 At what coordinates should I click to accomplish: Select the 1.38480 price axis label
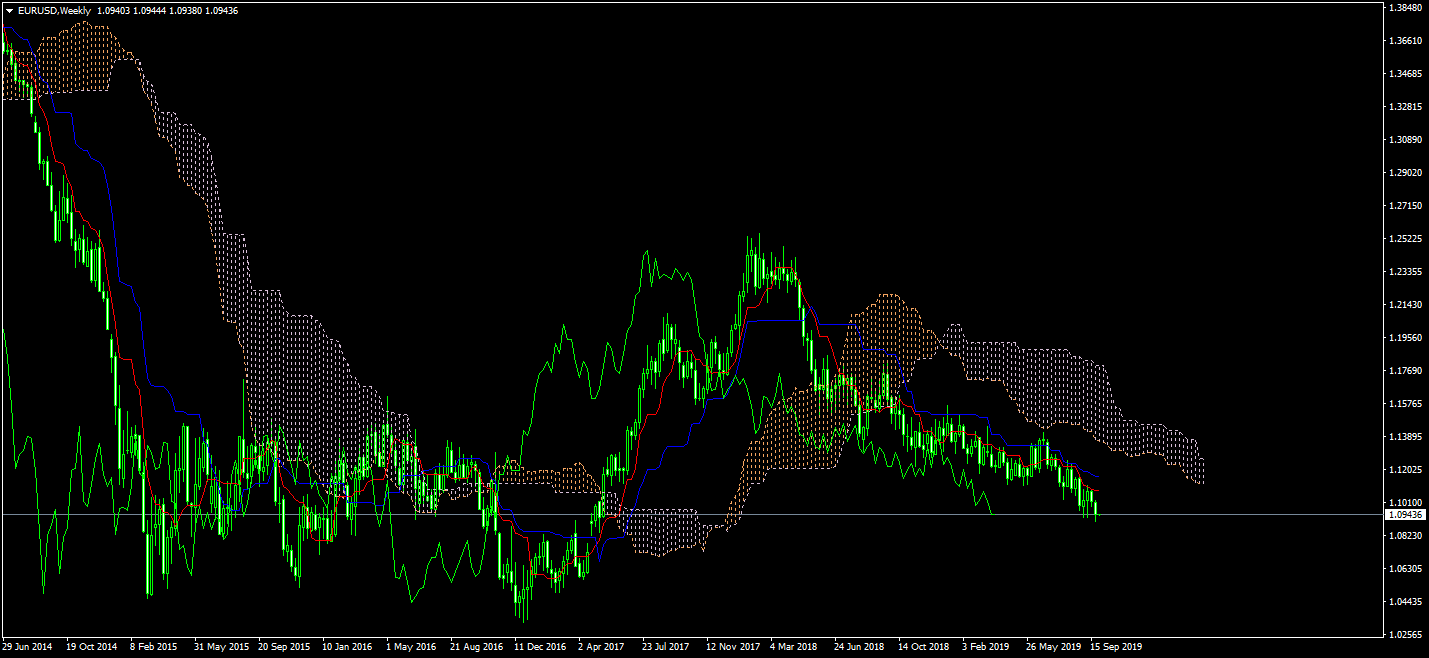[x=1404, y=8]
